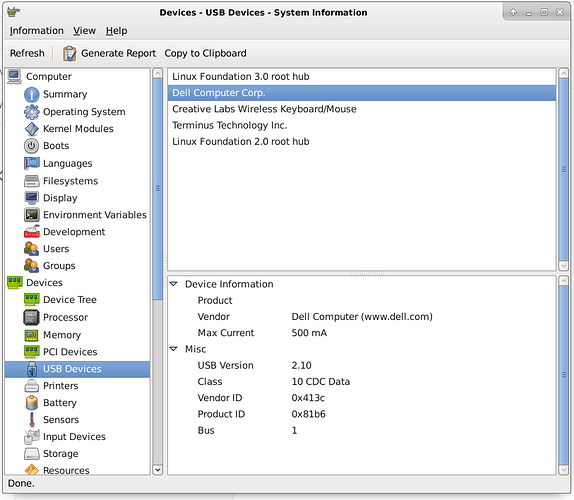Click device list scroll-down arrow

pos(564,266)
